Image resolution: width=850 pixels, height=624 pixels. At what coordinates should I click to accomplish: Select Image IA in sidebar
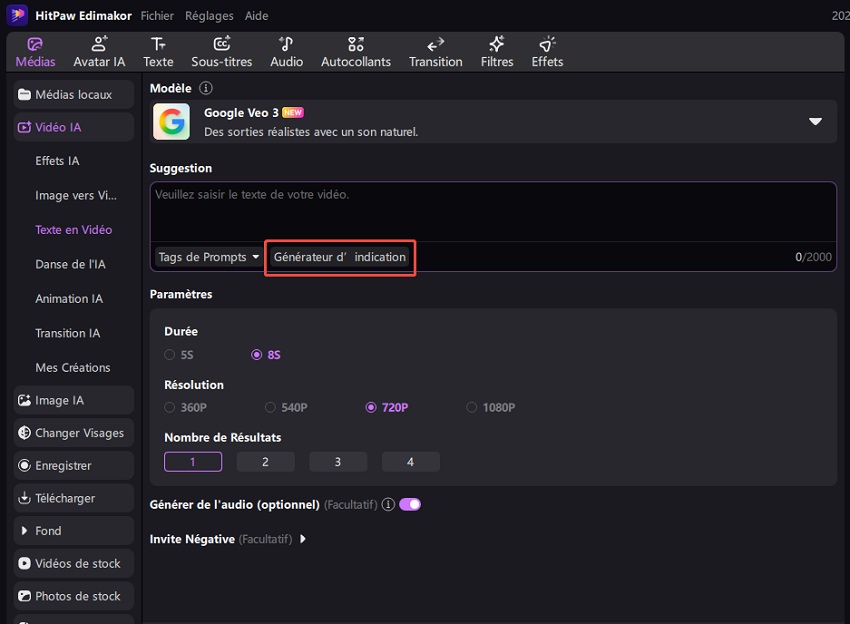[74, 400]
